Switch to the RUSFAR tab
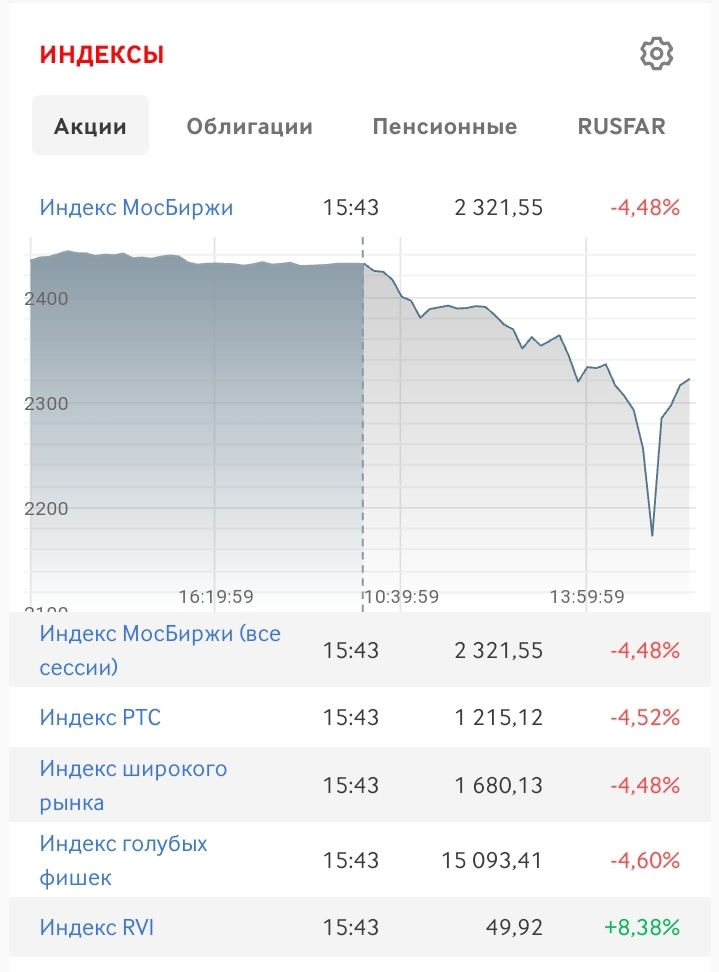719x972 pixels. click(621, 126)
